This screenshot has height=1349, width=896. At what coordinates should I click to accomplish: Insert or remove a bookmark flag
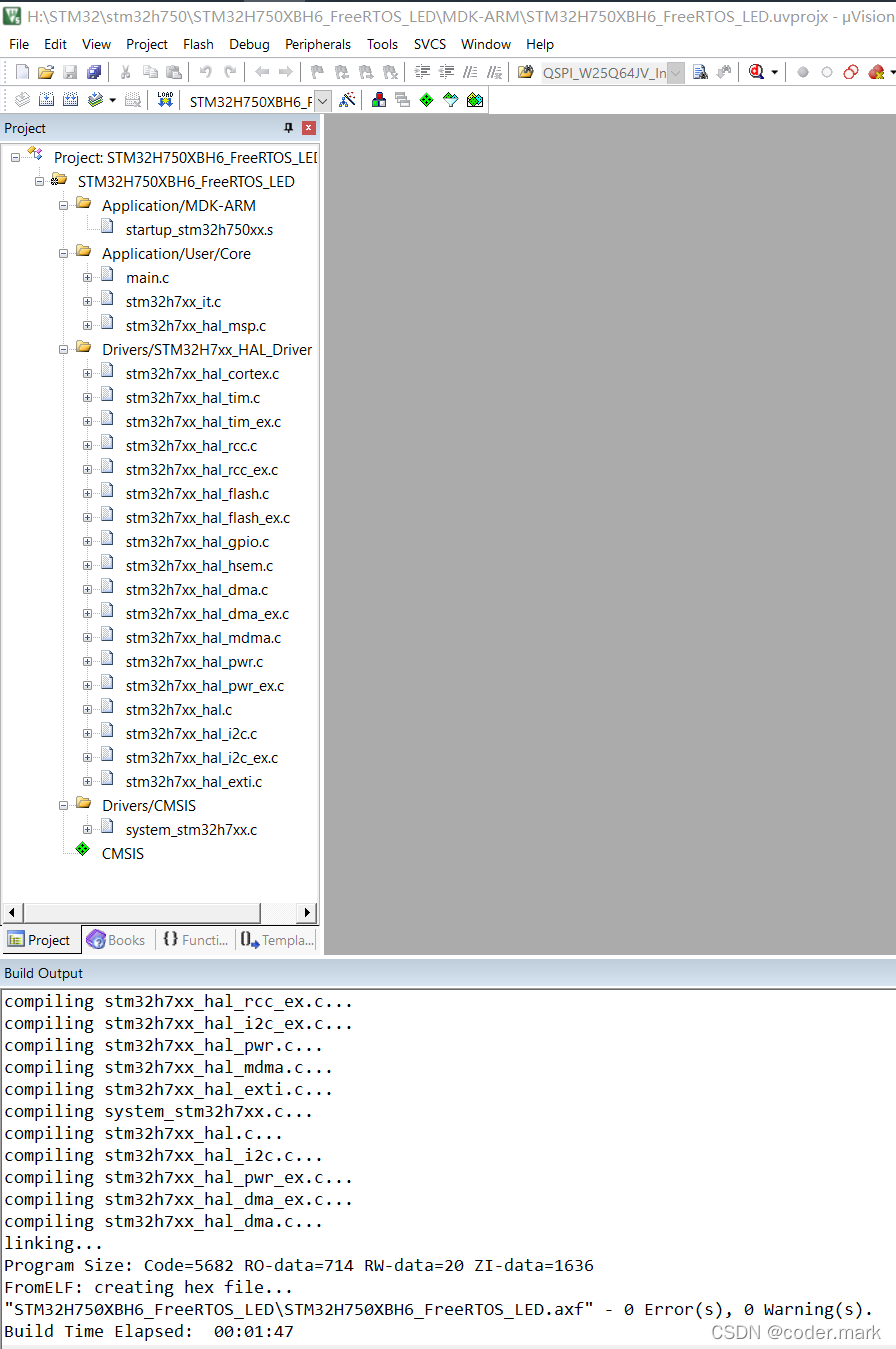tap(317, 72)
